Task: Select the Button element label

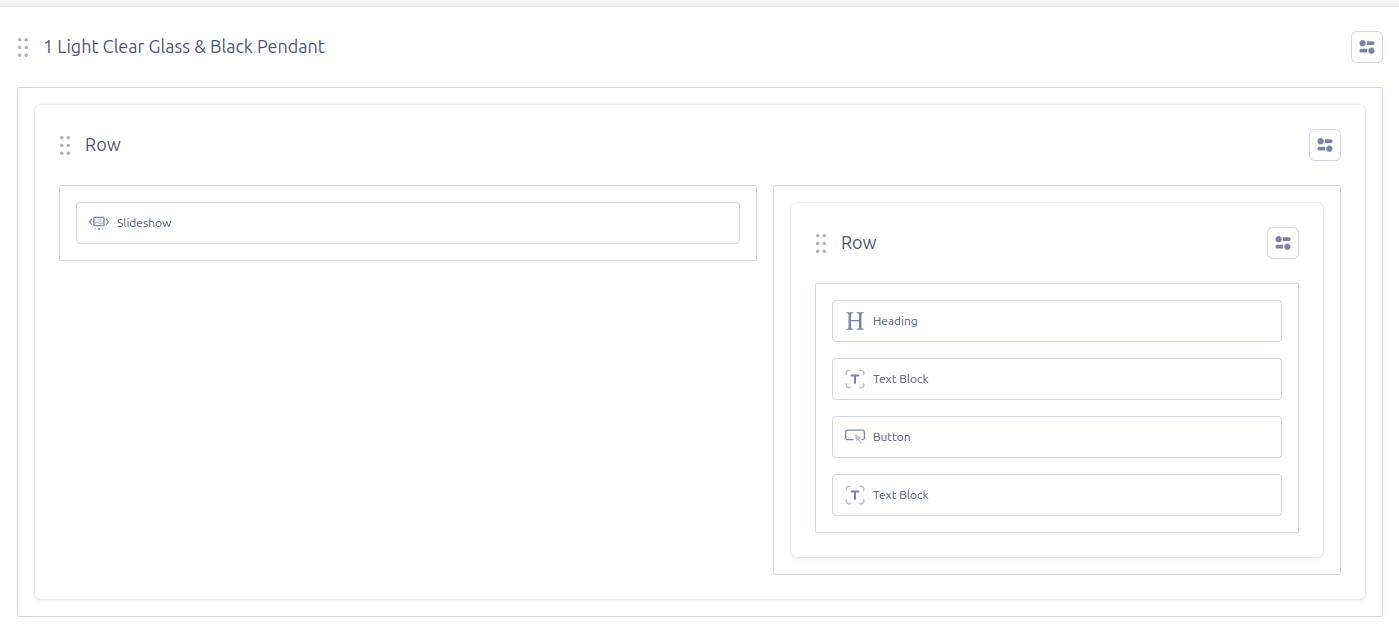Action: tap(891, 437)
